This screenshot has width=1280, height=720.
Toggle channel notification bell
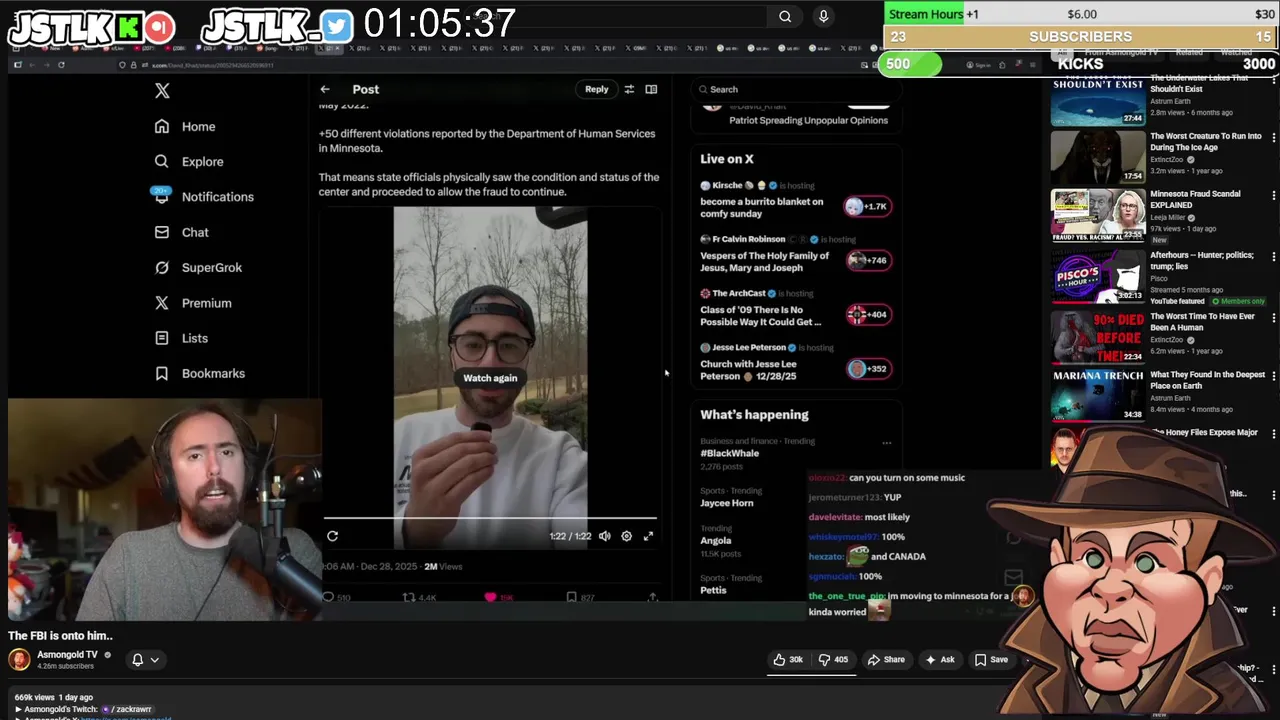point(138,660)
